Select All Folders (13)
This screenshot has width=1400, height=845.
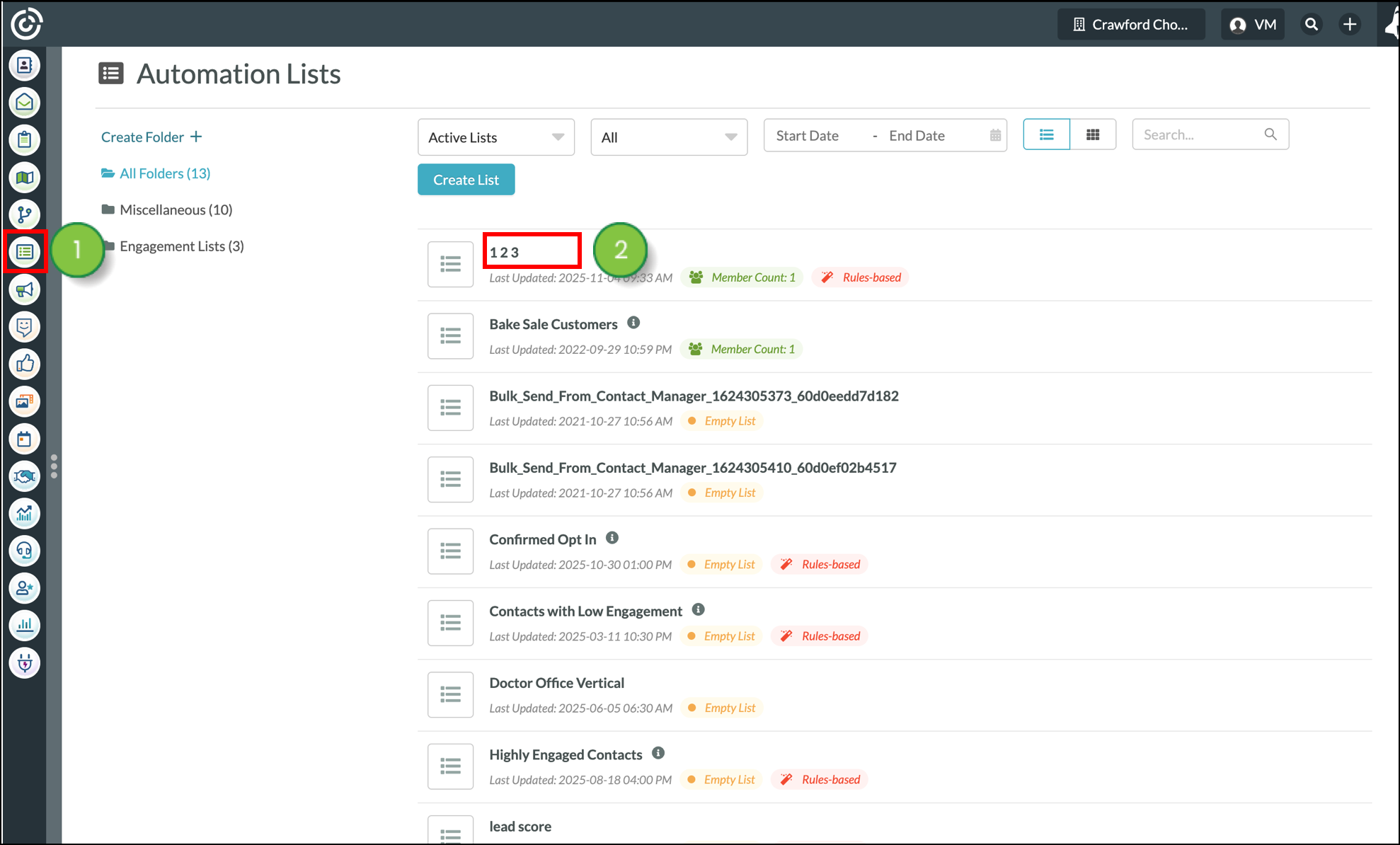[164, 173]
